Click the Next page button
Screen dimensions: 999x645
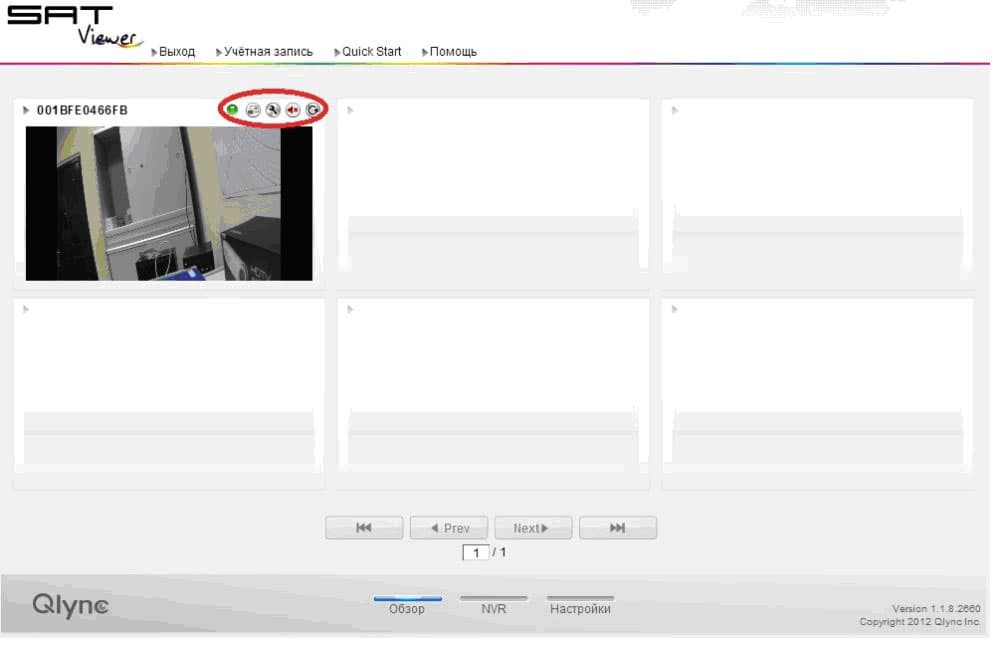(x=533, y=528)
